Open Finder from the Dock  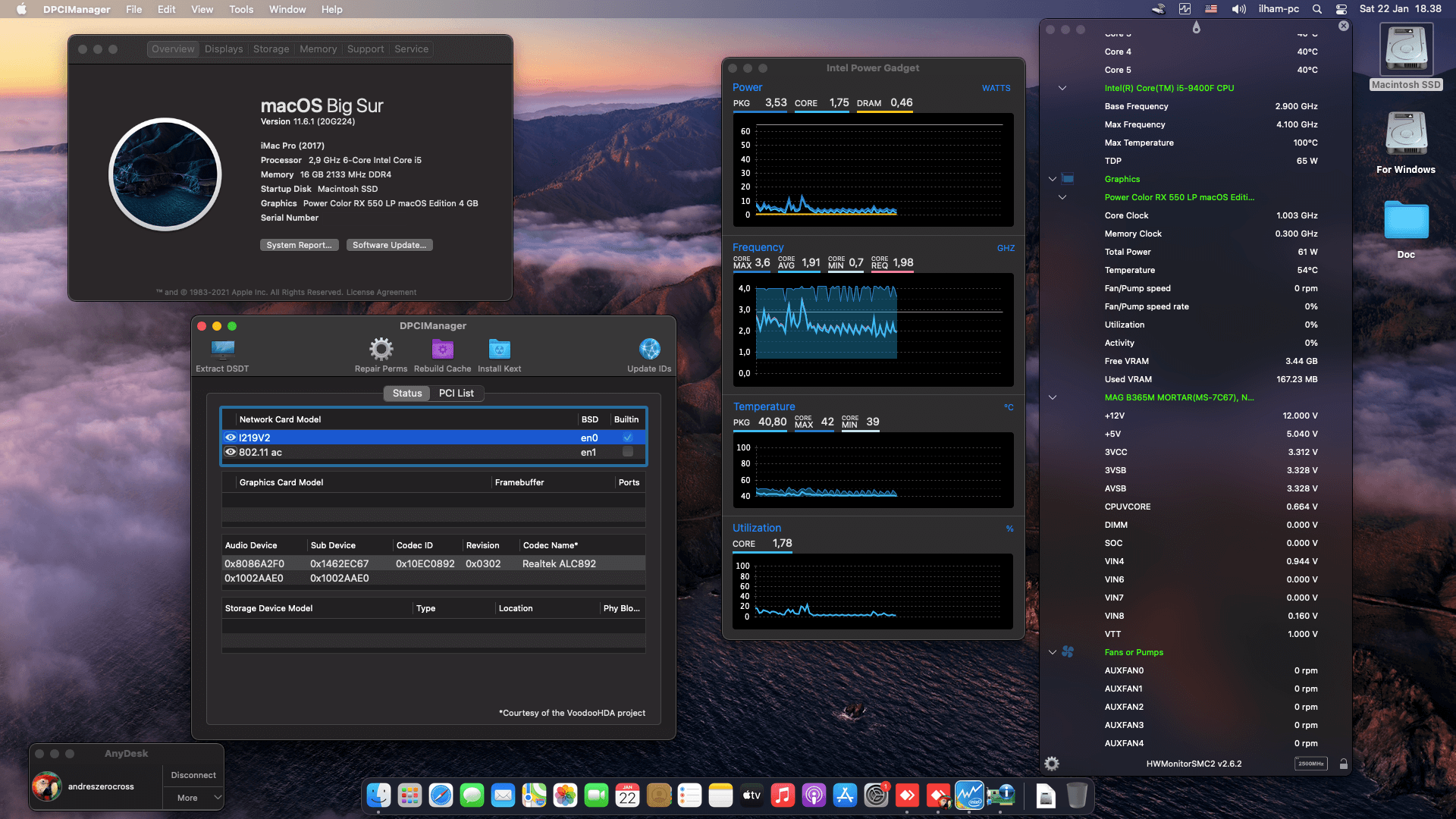(378, 795)
